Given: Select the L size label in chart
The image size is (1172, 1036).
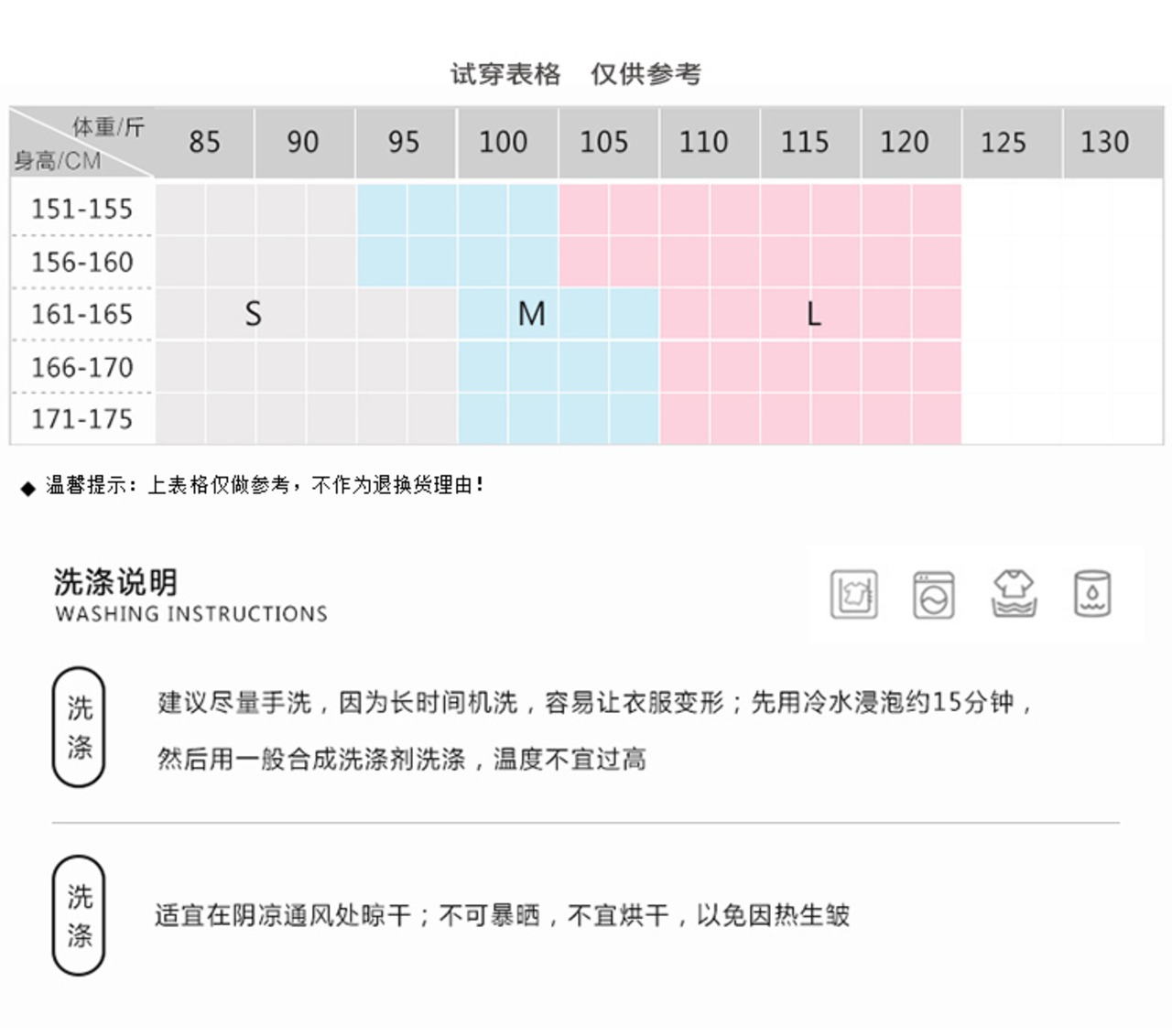Looking at the screenshot, I should coord(813,315).
